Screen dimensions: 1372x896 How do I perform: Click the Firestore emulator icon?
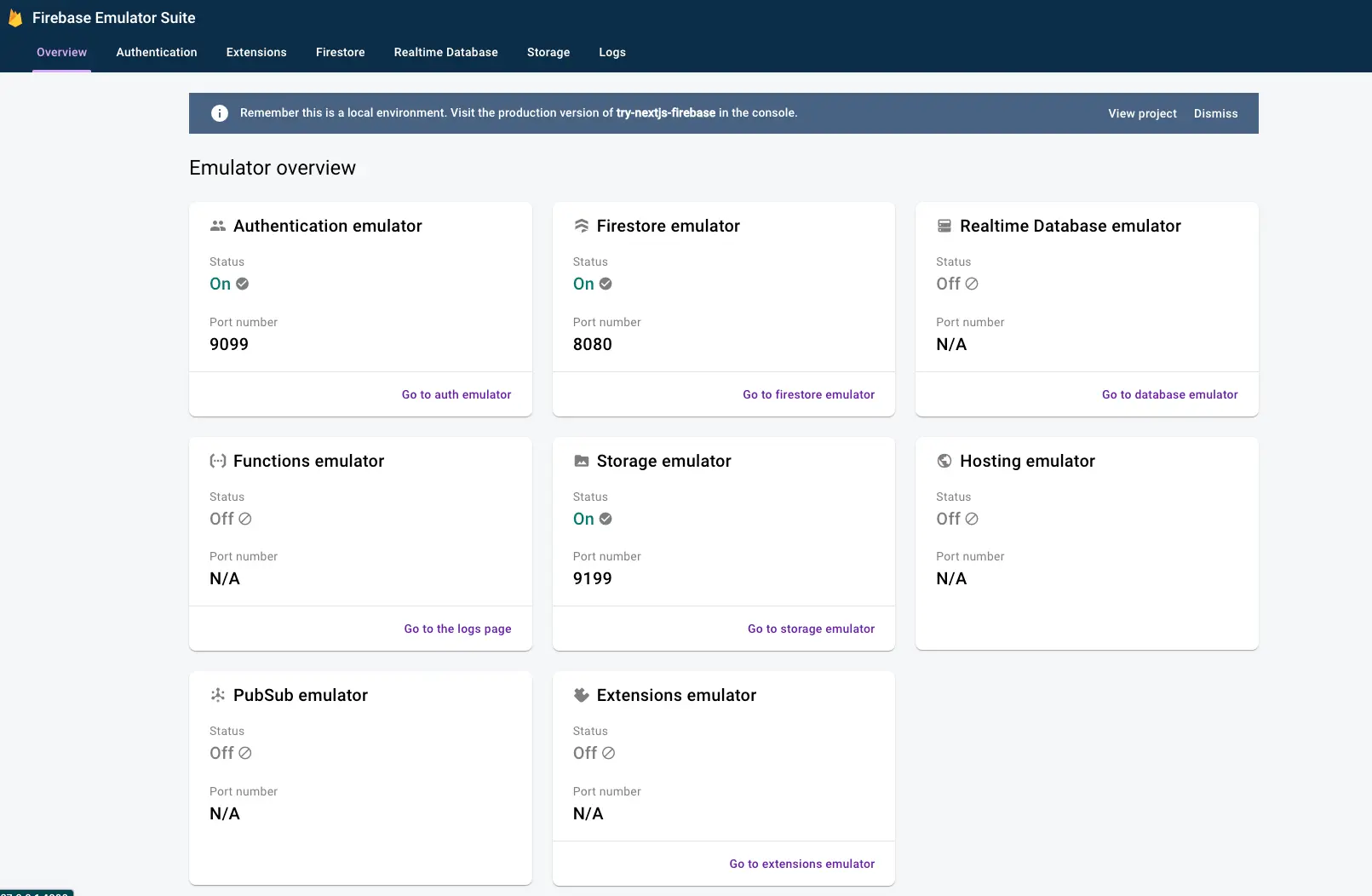pos(582,226)
